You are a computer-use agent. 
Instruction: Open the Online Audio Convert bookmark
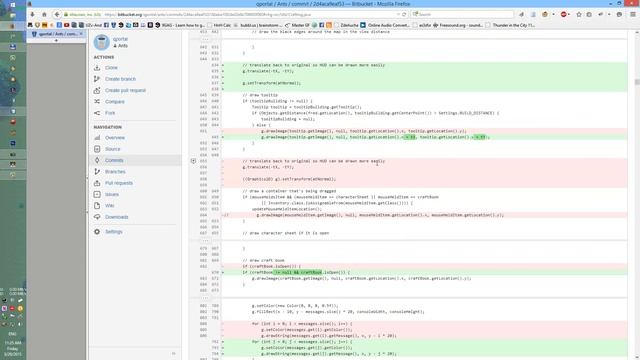tap(385, 25)
